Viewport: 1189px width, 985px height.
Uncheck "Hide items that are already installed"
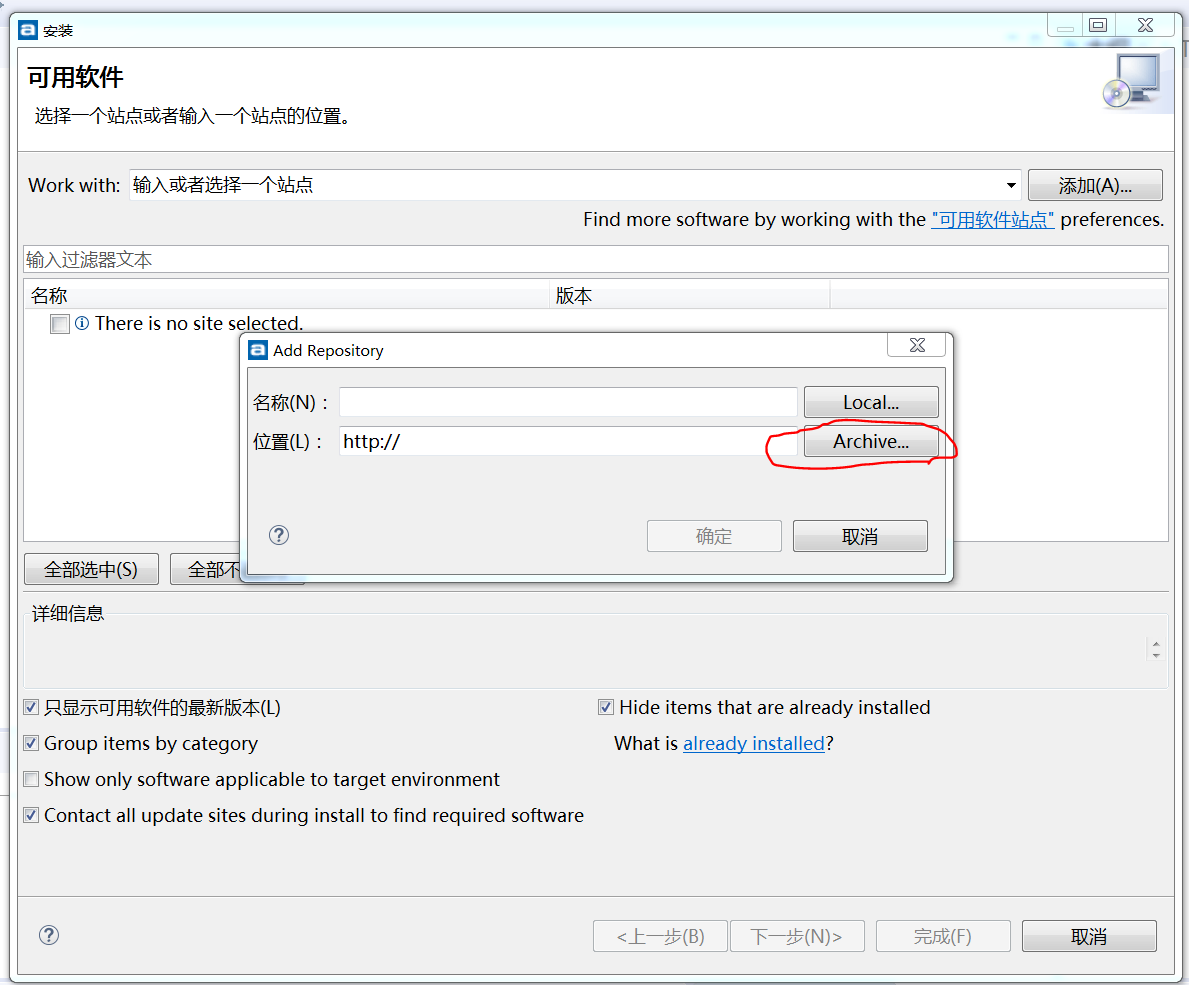[x=605, y=706]
